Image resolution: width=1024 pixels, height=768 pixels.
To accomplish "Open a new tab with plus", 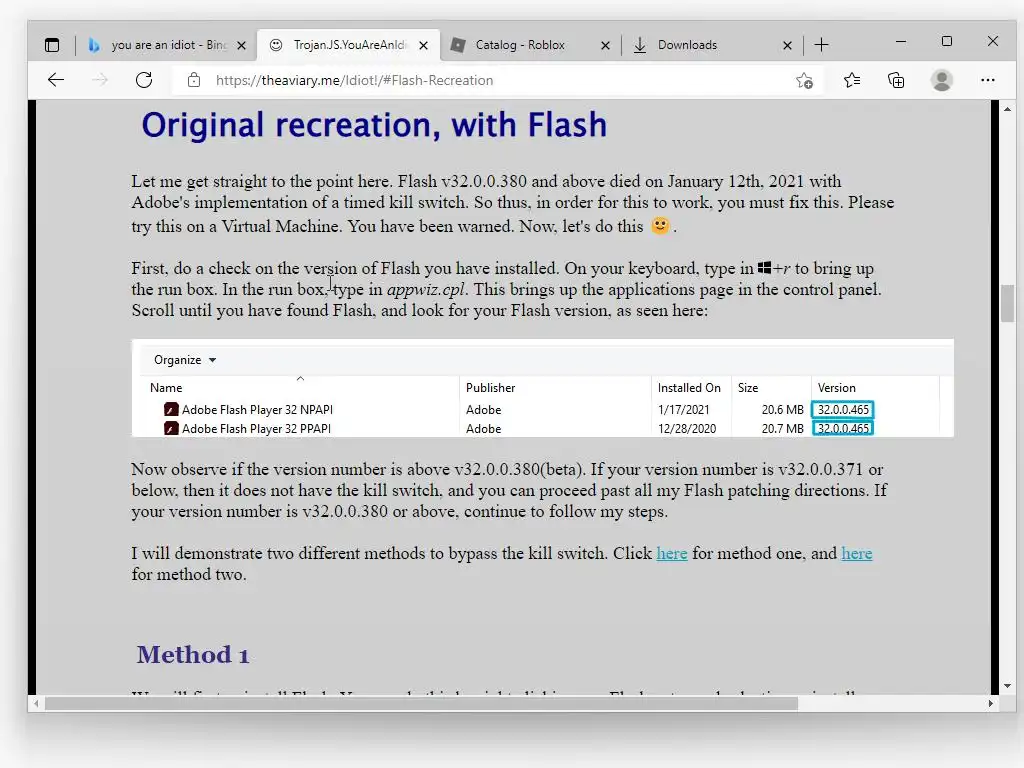I will tap(822, 44).
